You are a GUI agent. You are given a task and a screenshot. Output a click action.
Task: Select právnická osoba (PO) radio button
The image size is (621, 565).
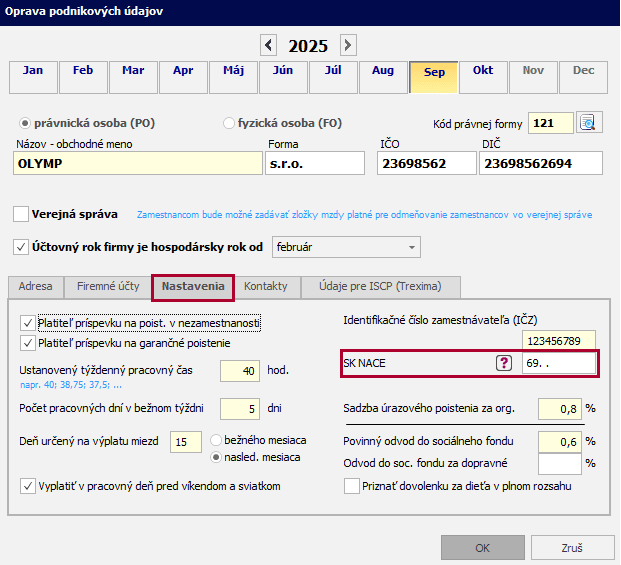tap(27, 124)
